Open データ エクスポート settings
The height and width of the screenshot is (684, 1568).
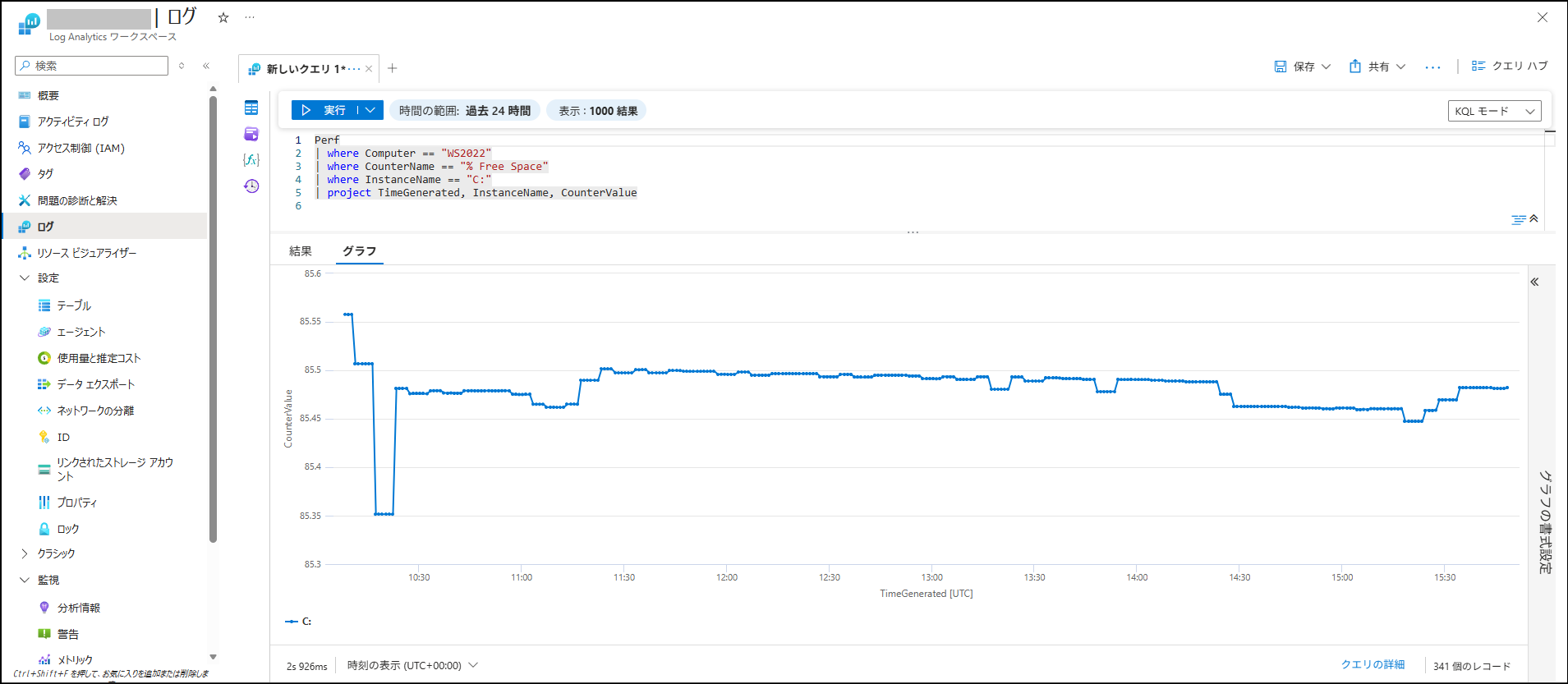(95, 384)
